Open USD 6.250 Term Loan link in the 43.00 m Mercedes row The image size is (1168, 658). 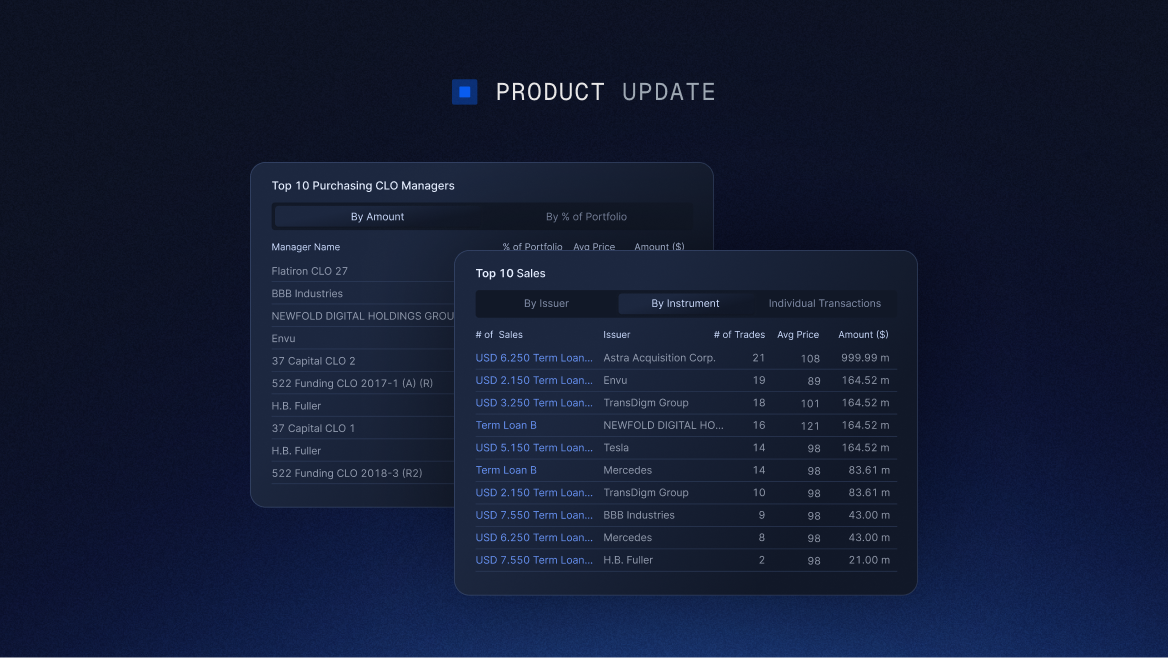534,537
